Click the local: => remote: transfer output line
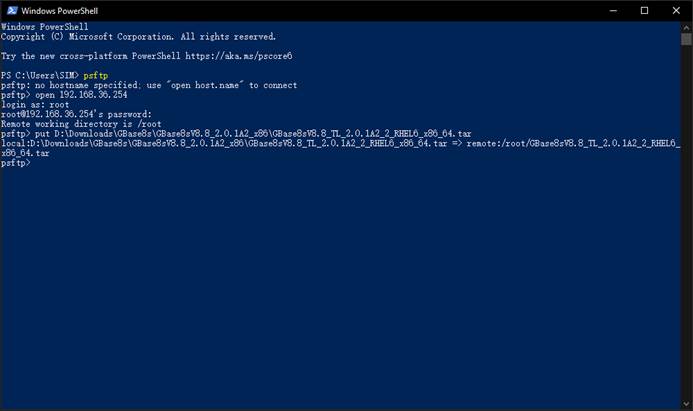Screen dimensions: 693x411 341,148
